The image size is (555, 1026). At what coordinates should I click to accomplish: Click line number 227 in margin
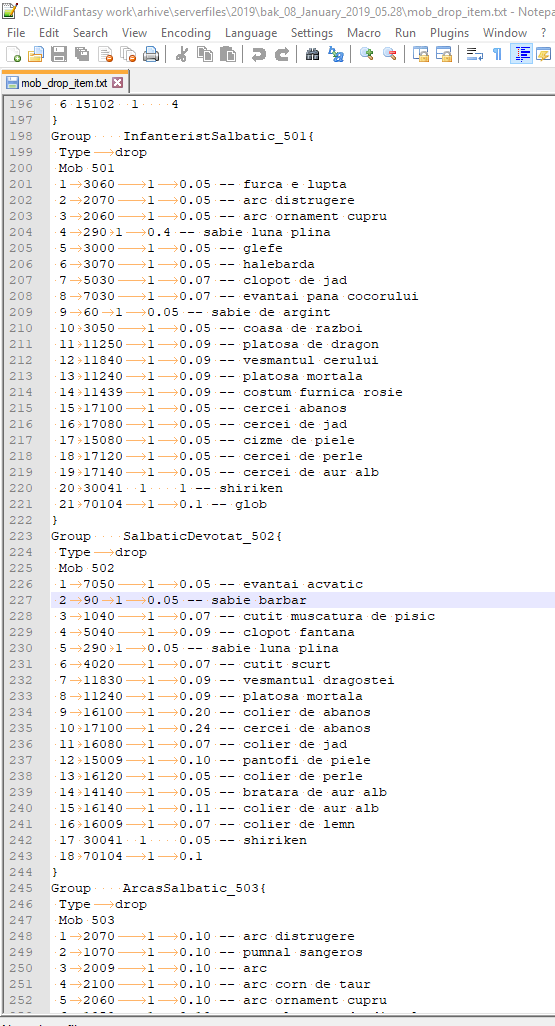[21, 600]
